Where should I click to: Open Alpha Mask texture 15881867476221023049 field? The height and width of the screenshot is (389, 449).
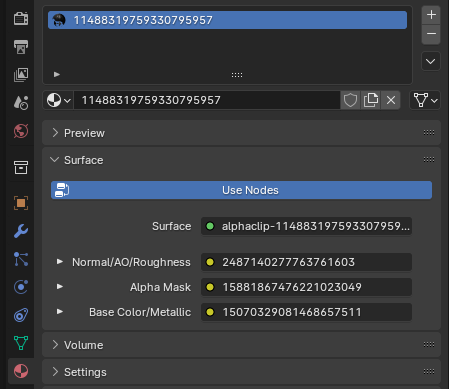(306, 287)
